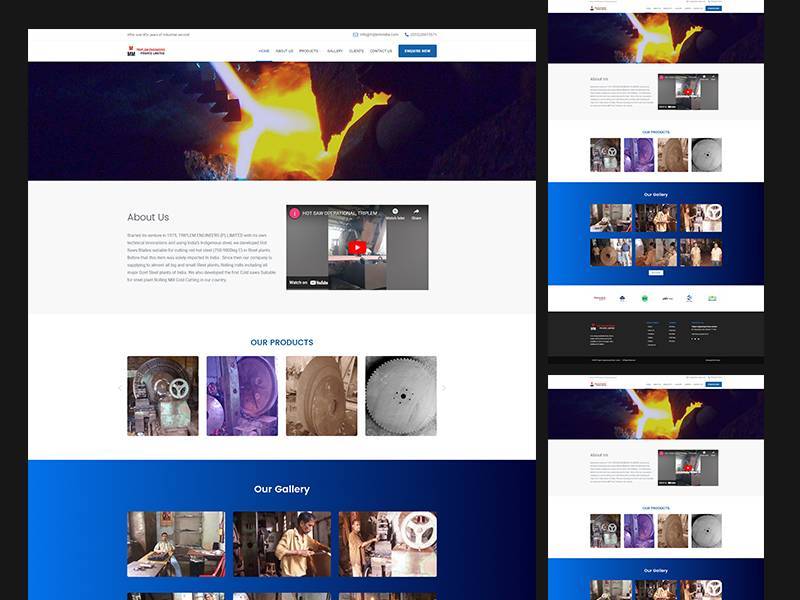800x600 pixels.
Task: Open top-right preview photo of man beside large disc
Action: pyautogui.click(x=611, y=253)
